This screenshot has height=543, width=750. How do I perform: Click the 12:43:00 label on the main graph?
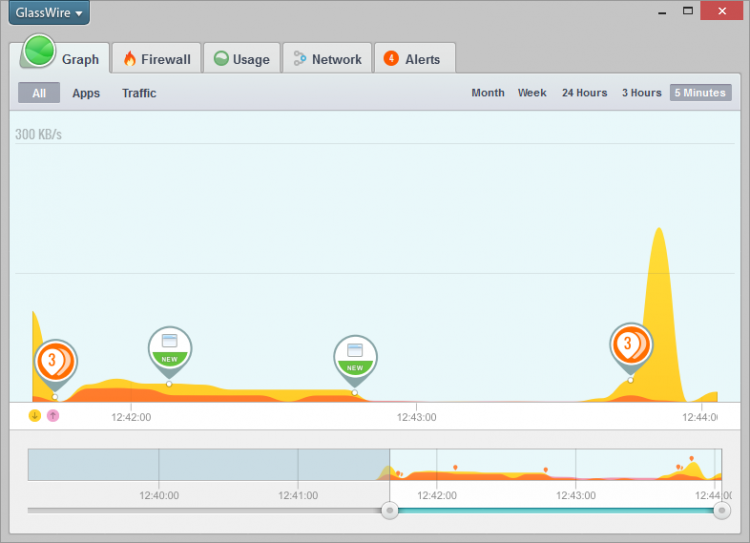pos(416,417)
